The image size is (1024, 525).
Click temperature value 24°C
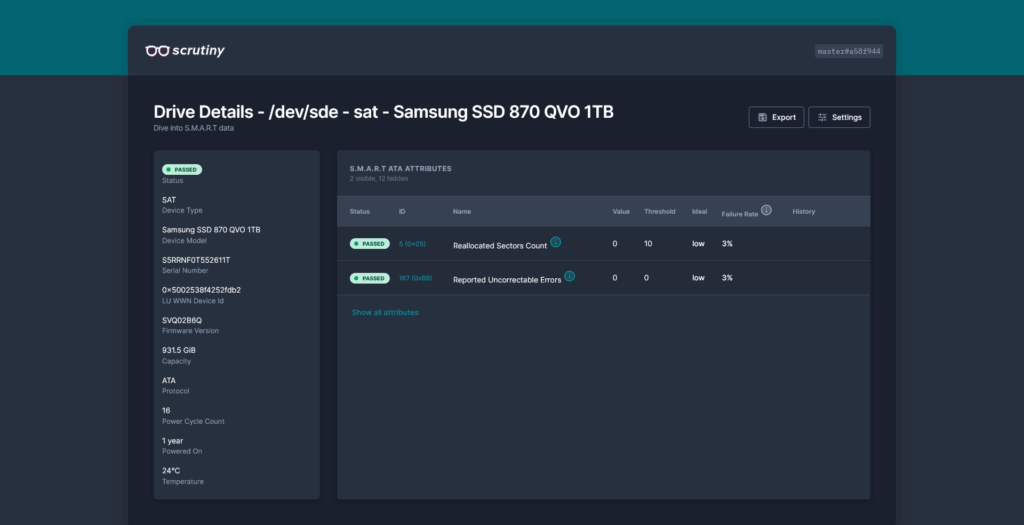[171, 471]
